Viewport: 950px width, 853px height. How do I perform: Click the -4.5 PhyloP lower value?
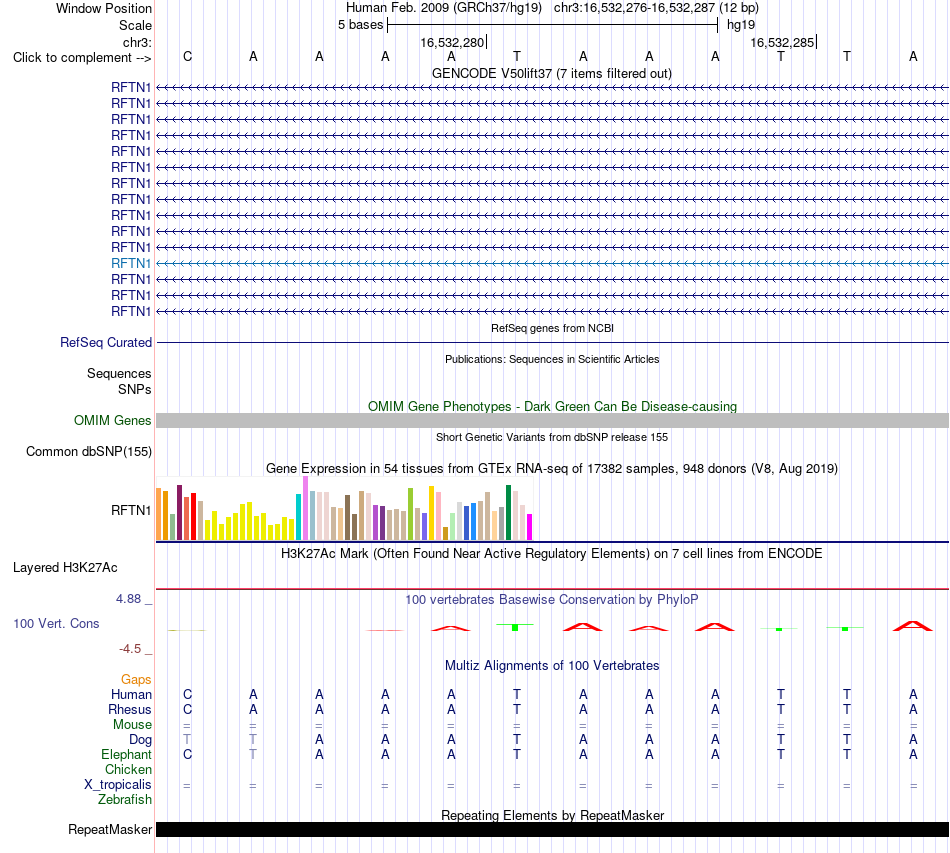pos(130,649)
